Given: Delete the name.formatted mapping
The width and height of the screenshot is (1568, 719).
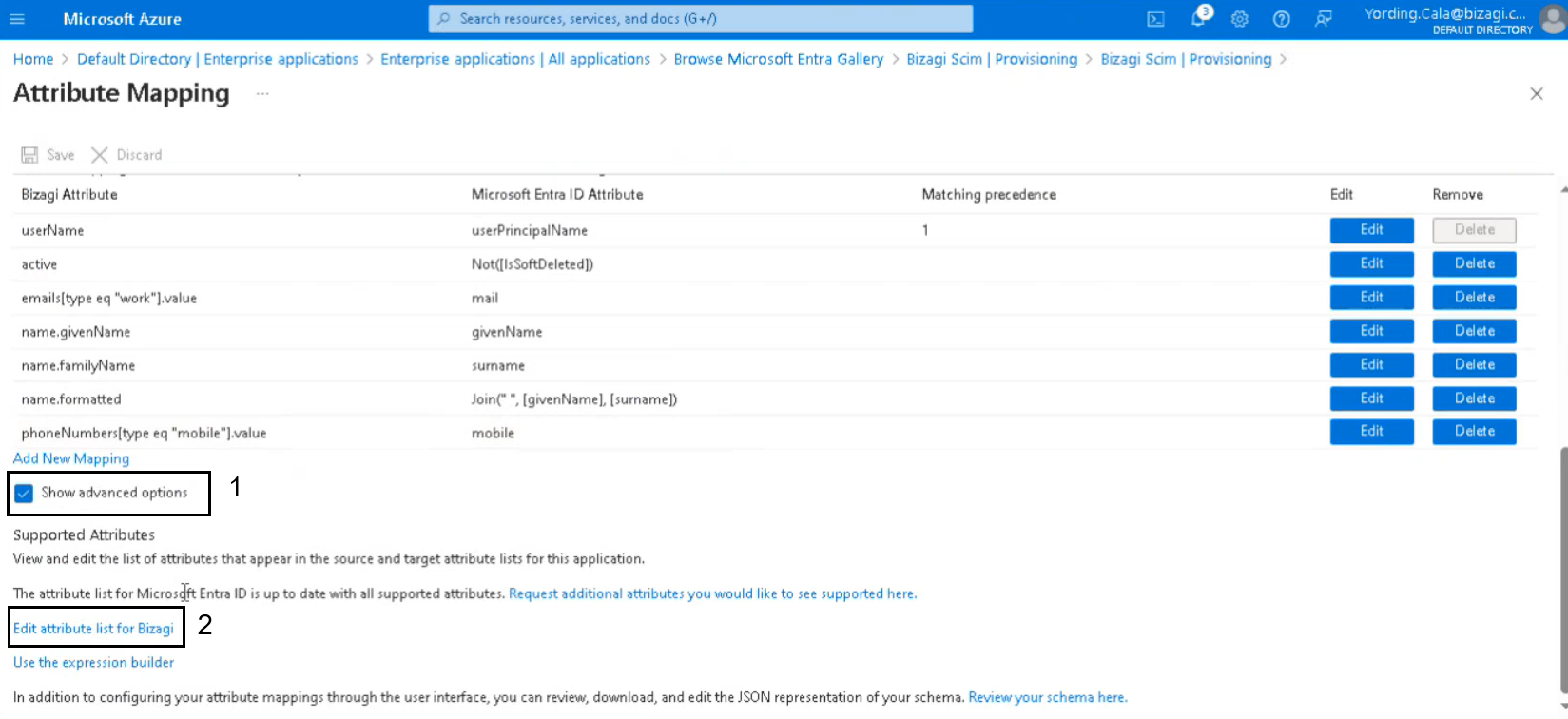Looking at the screenshot, I should coord(1474,398).
